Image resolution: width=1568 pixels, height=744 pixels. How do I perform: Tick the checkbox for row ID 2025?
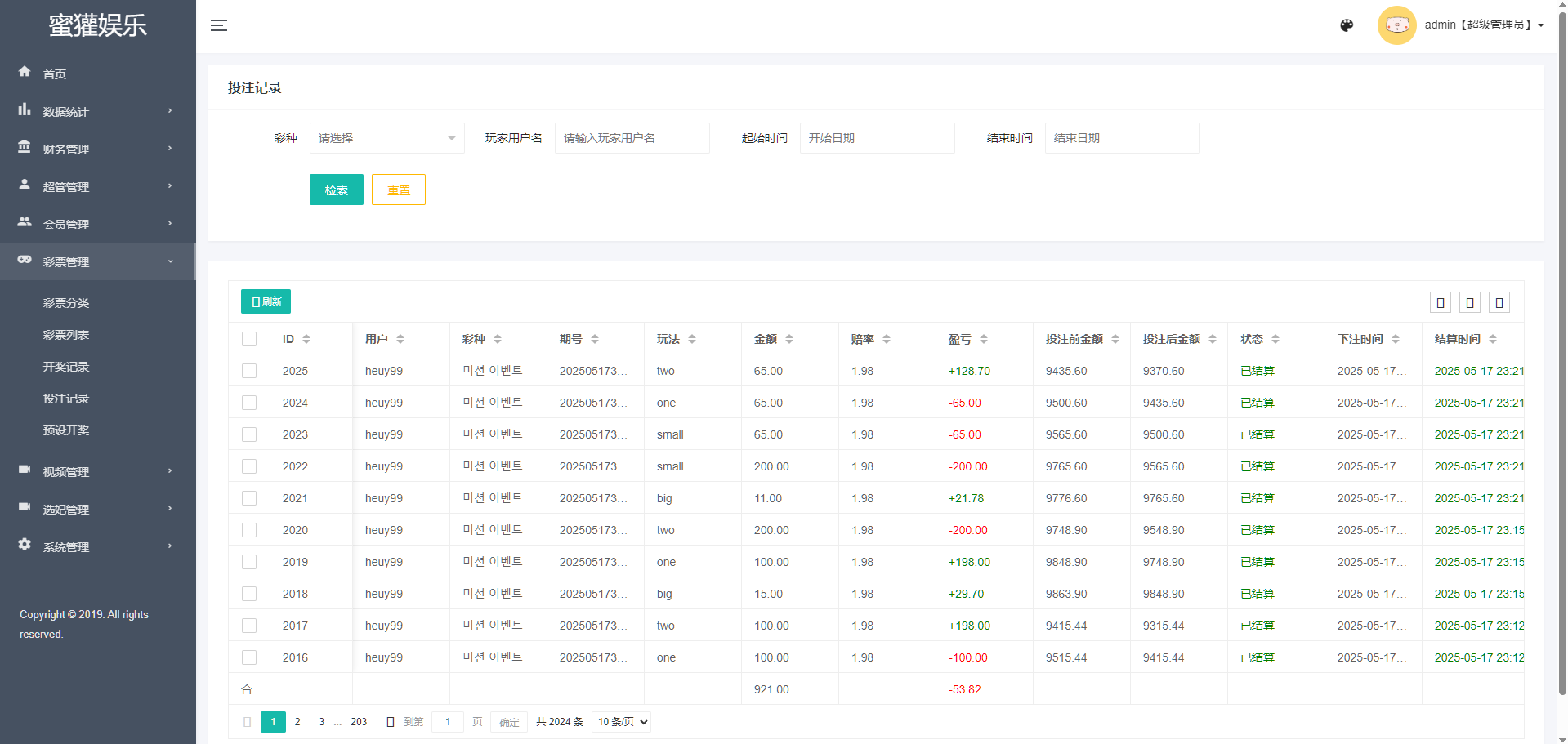249,371
